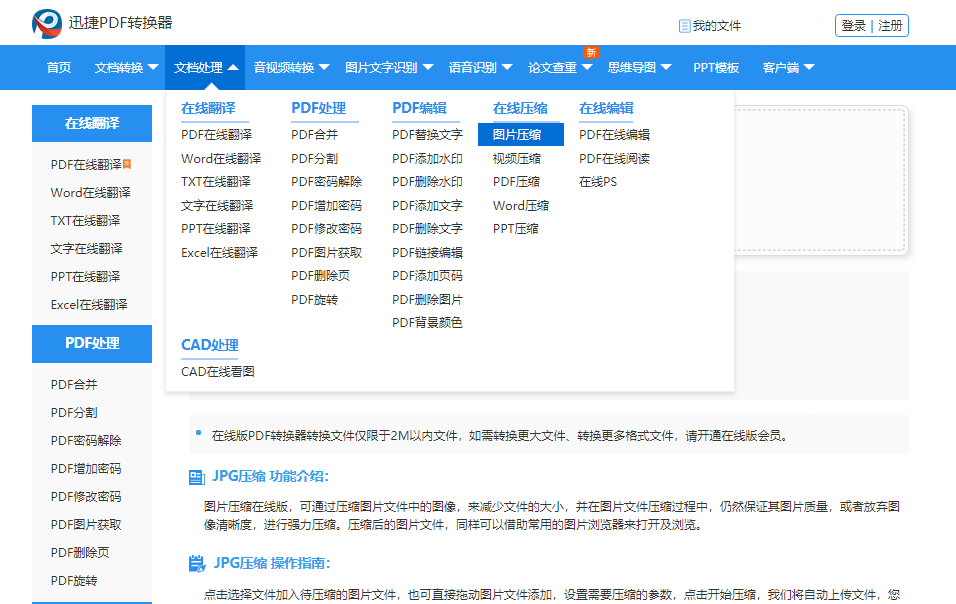Open 在线PS in the dropdown menu
Screen dimensions: 956x604
(598, 182)
